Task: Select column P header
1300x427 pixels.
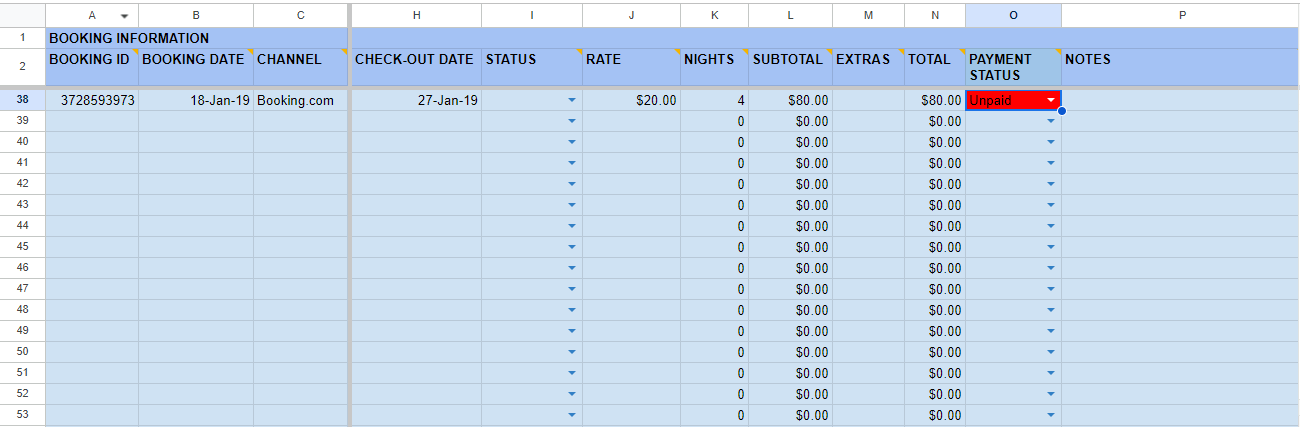Action: [1181, 15]
